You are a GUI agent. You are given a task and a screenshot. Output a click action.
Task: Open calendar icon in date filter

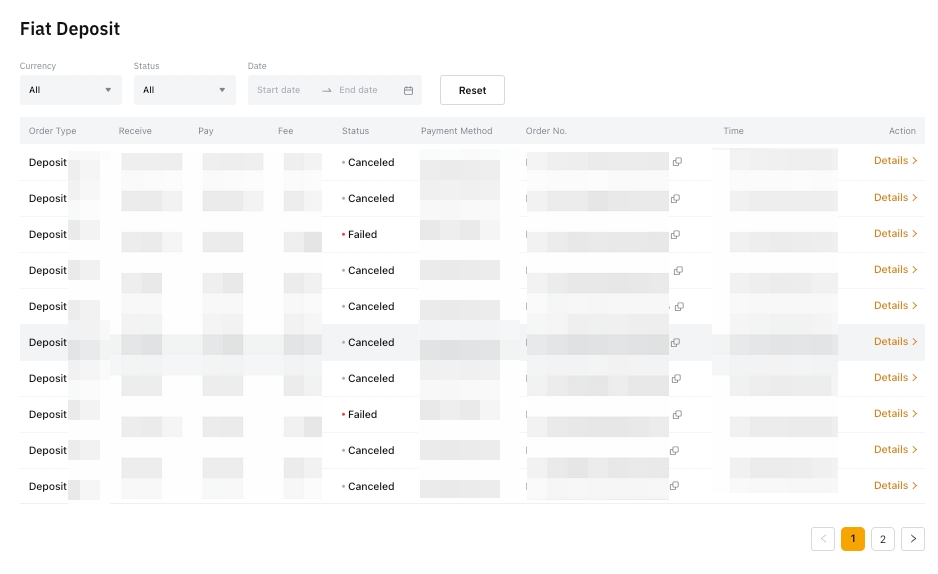[x=408, y=91]
